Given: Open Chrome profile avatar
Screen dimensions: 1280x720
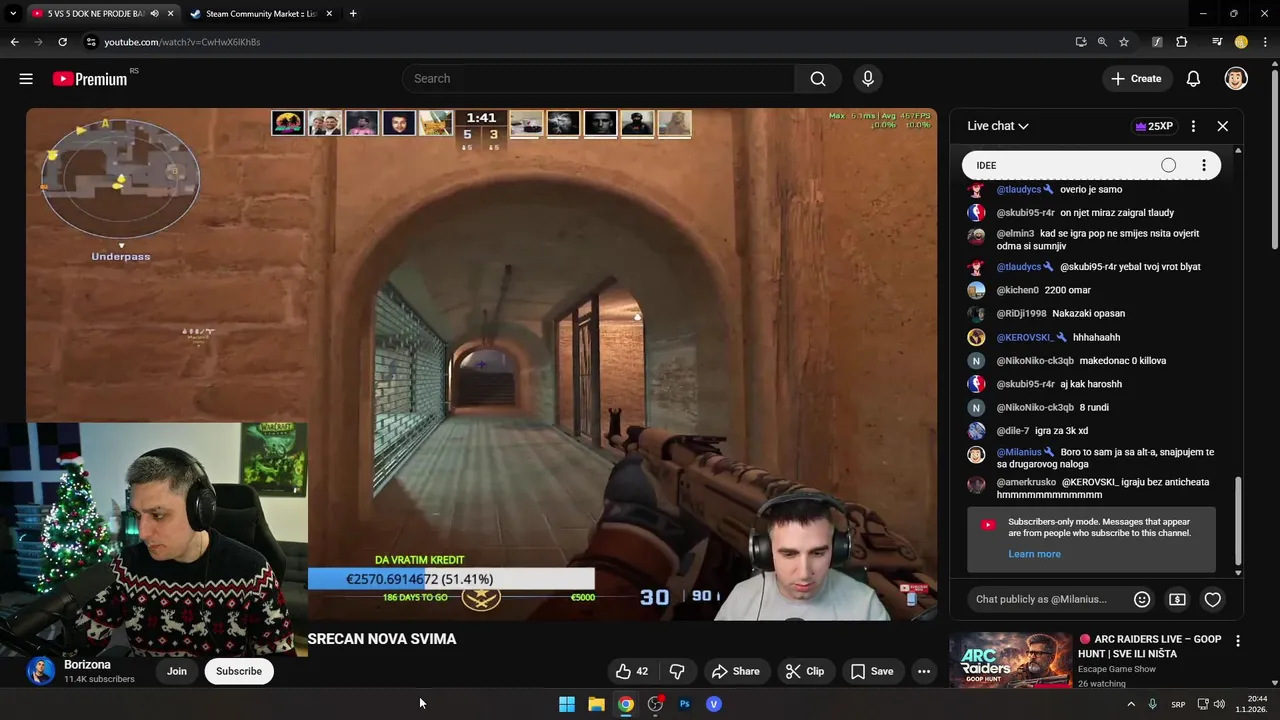Looking at the screenshot, I should pyautogui.click(x=1241, y=42).
